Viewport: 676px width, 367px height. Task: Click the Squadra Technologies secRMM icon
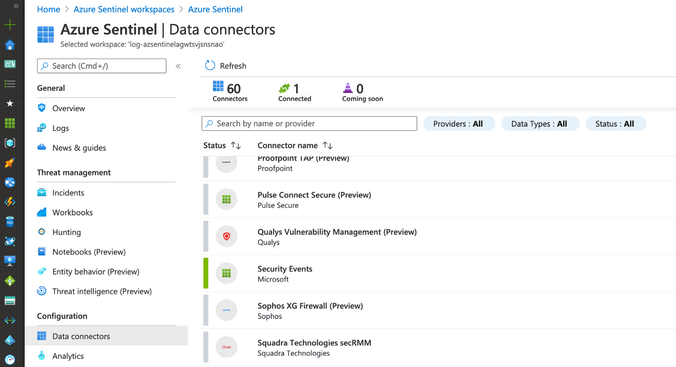[226, 347]
